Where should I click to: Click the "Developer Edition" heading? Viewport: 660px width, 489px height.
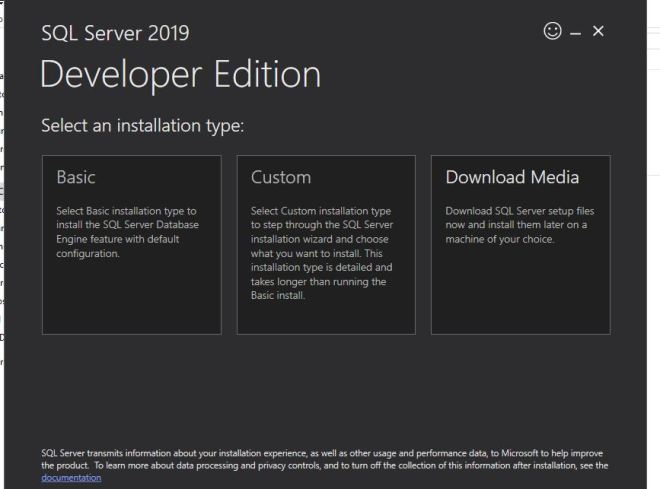[x=181, y=75]
